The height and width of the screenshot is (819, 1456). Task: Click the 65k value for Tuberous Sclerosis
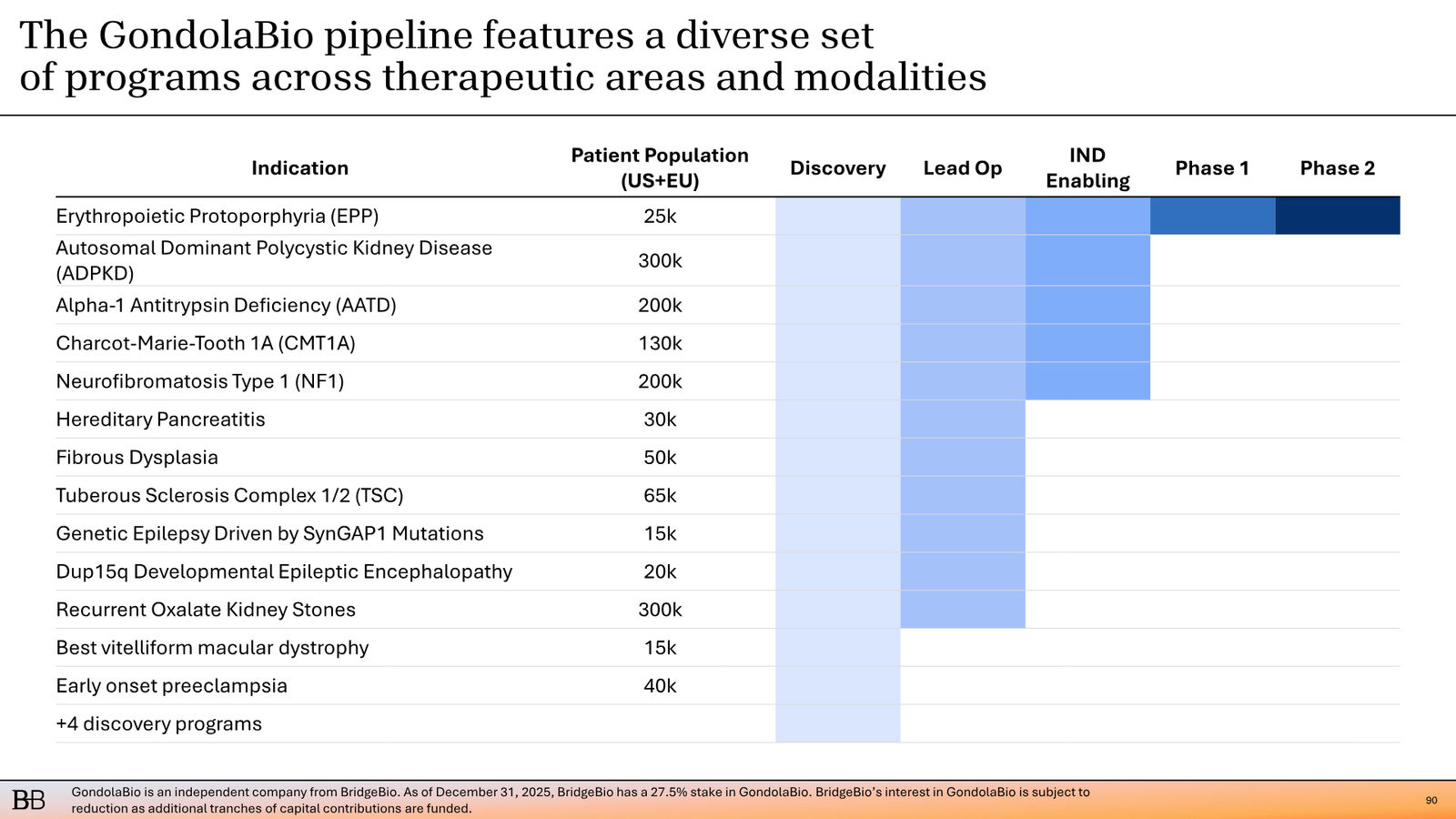[x=660, y=496]
